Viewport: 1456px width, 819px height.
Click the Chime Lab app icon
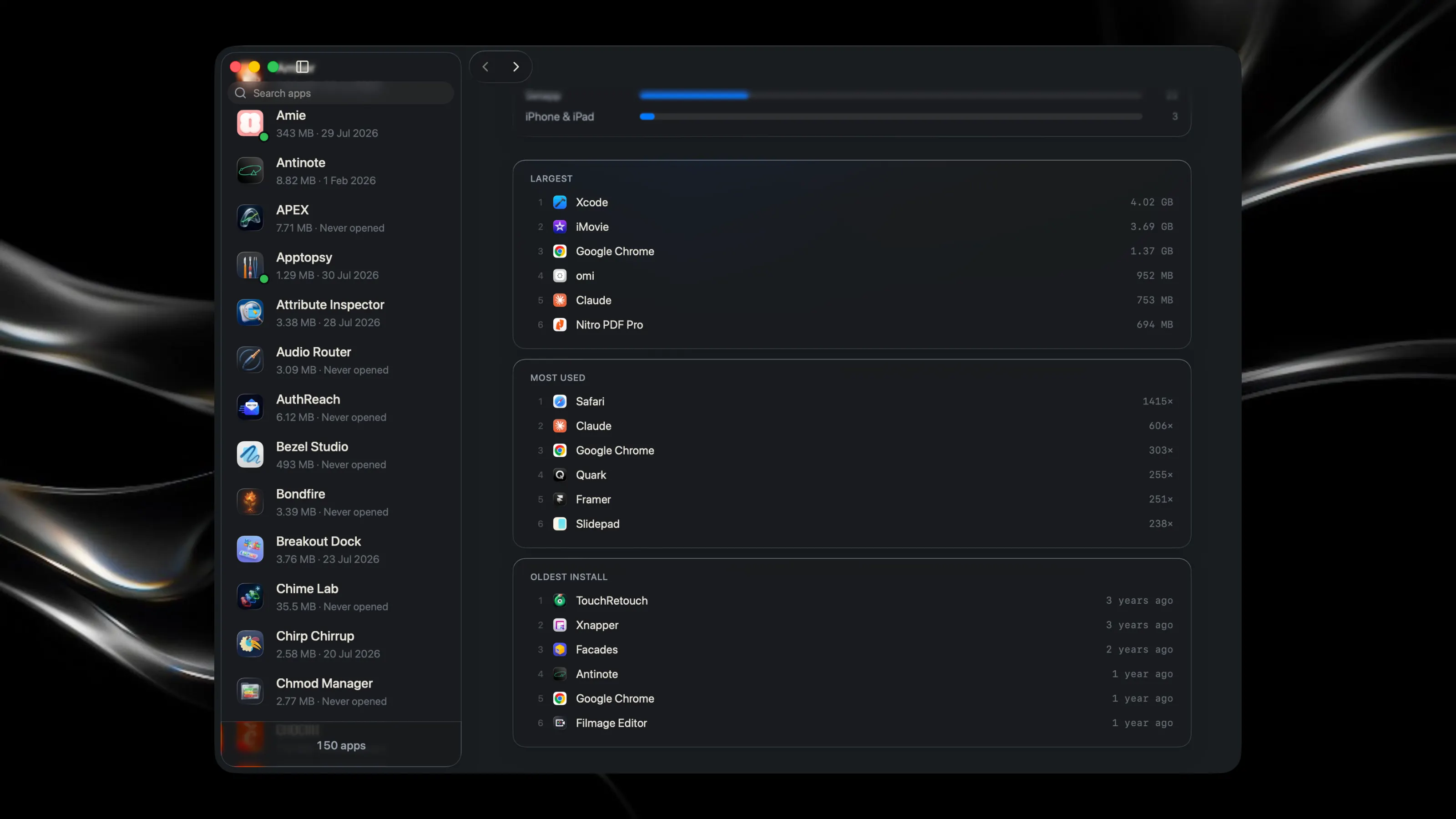[250, 597]
